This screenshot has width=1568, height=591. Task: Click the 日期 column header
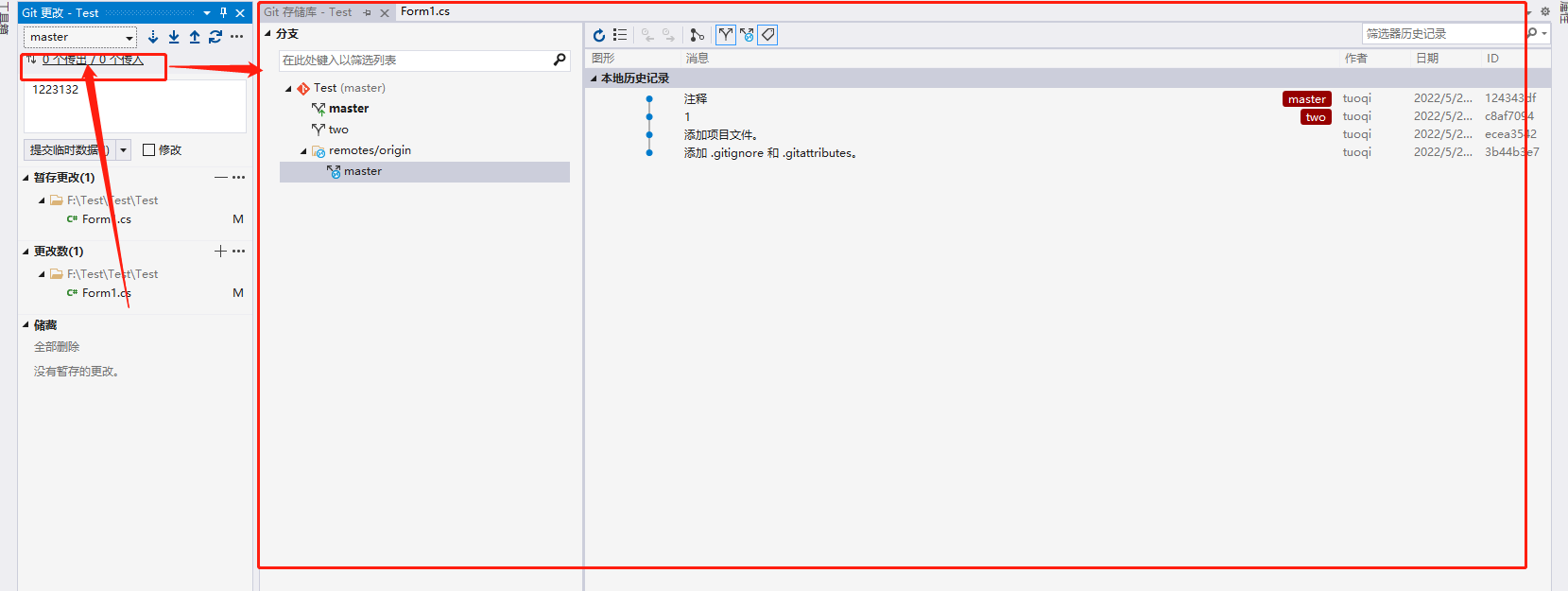1427,59
